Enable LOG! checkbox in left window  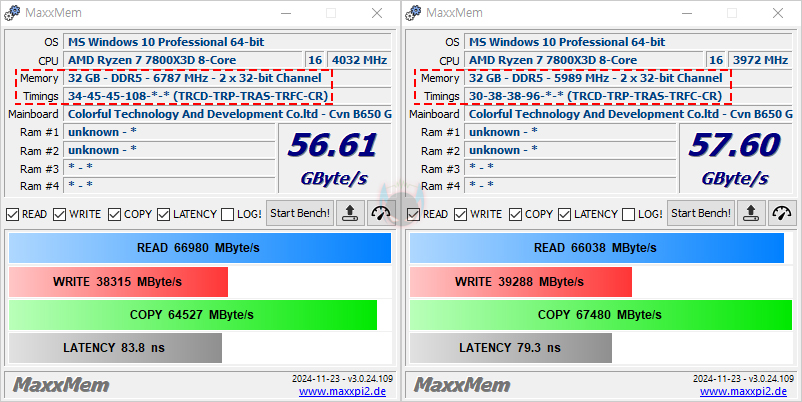[x=227, y=214]
